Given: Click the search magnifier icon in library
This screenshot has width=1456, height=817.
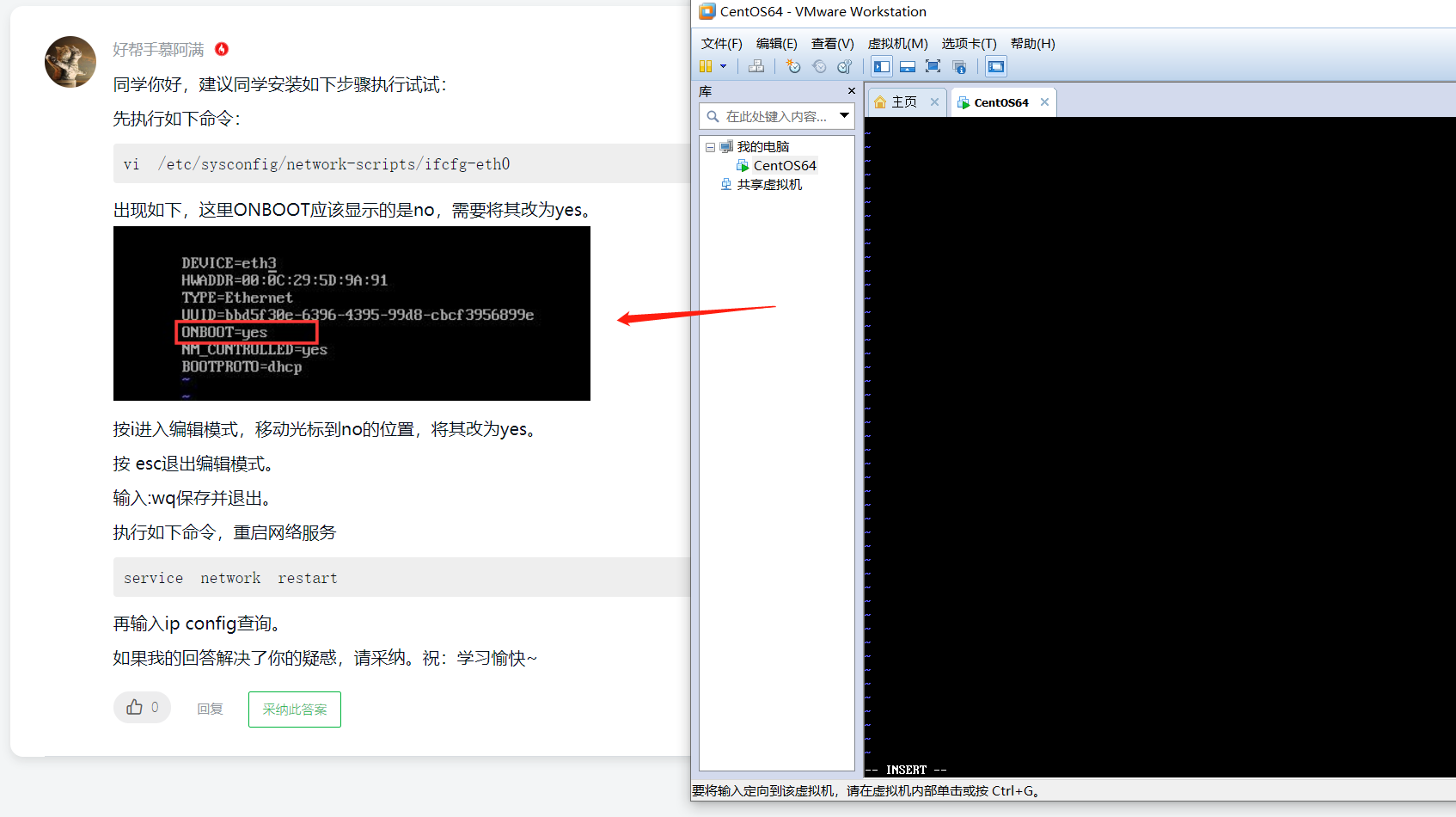Looking at the screenshot, I should point(713,116).
